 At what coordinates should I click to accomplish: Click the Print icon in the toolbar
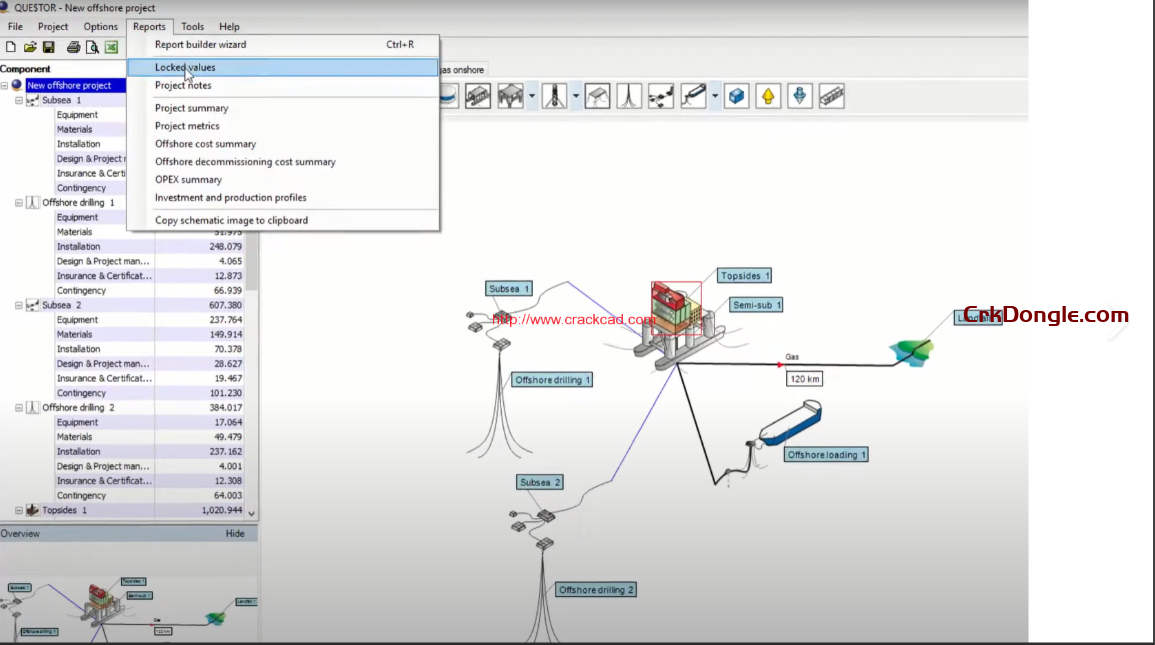click(x=74, y=46)
